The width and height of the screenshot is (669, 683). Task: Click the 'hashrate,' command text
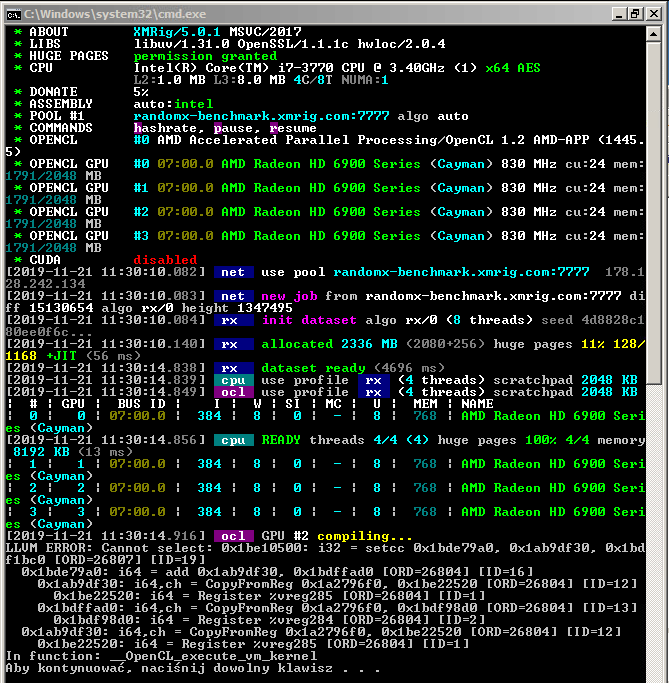tap(169, 128)
